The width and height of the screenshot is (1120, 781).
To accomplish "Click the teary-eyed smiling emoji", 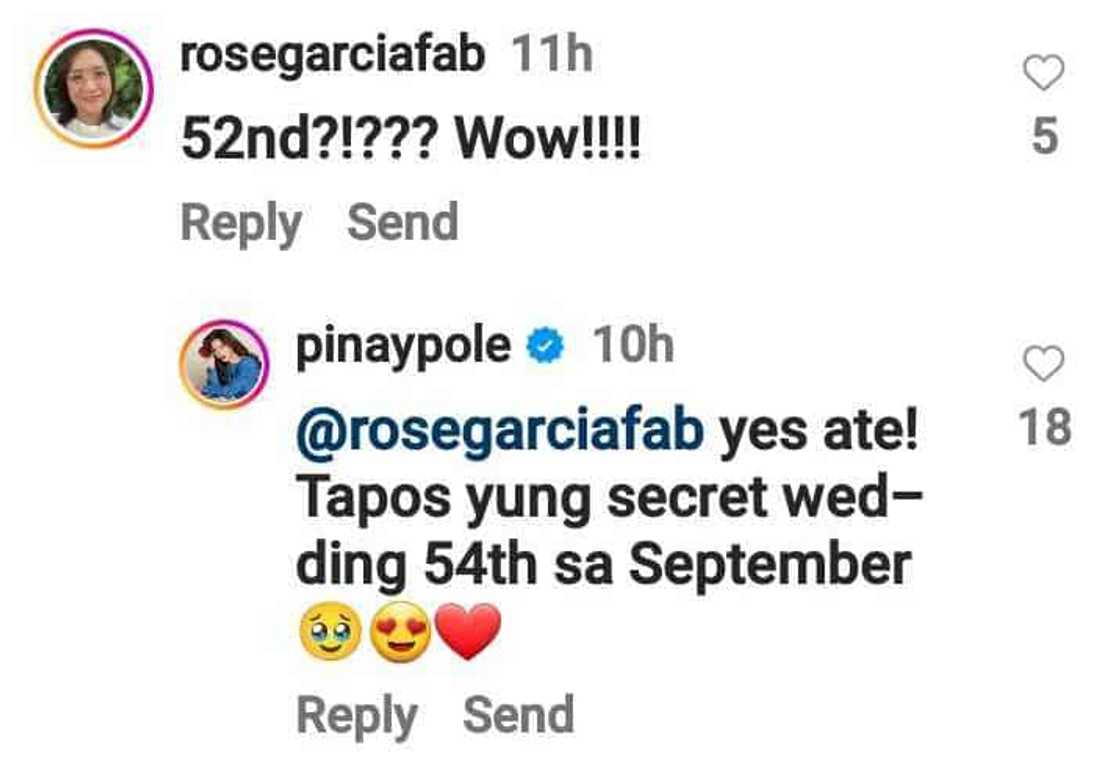I will click(x=329, y=632).
